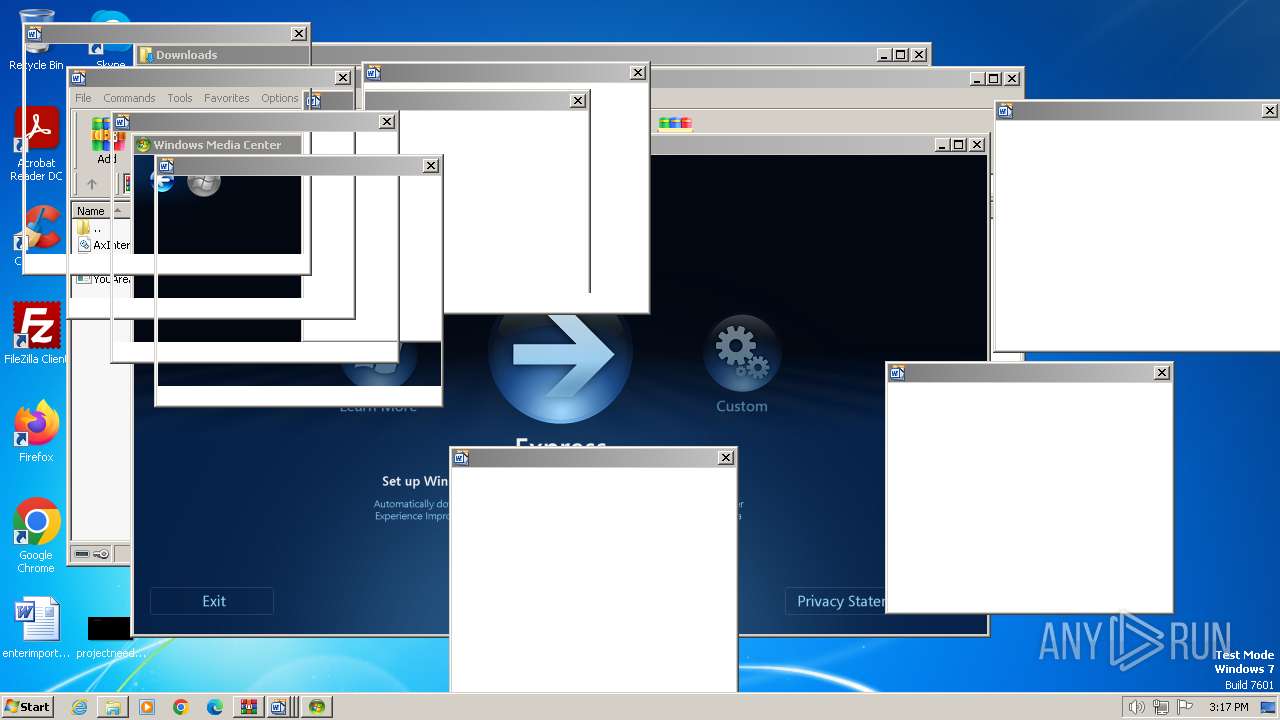1280x720 pixels.
Task: Close the blank Word window at top right edge
Action: [1269, 111]
